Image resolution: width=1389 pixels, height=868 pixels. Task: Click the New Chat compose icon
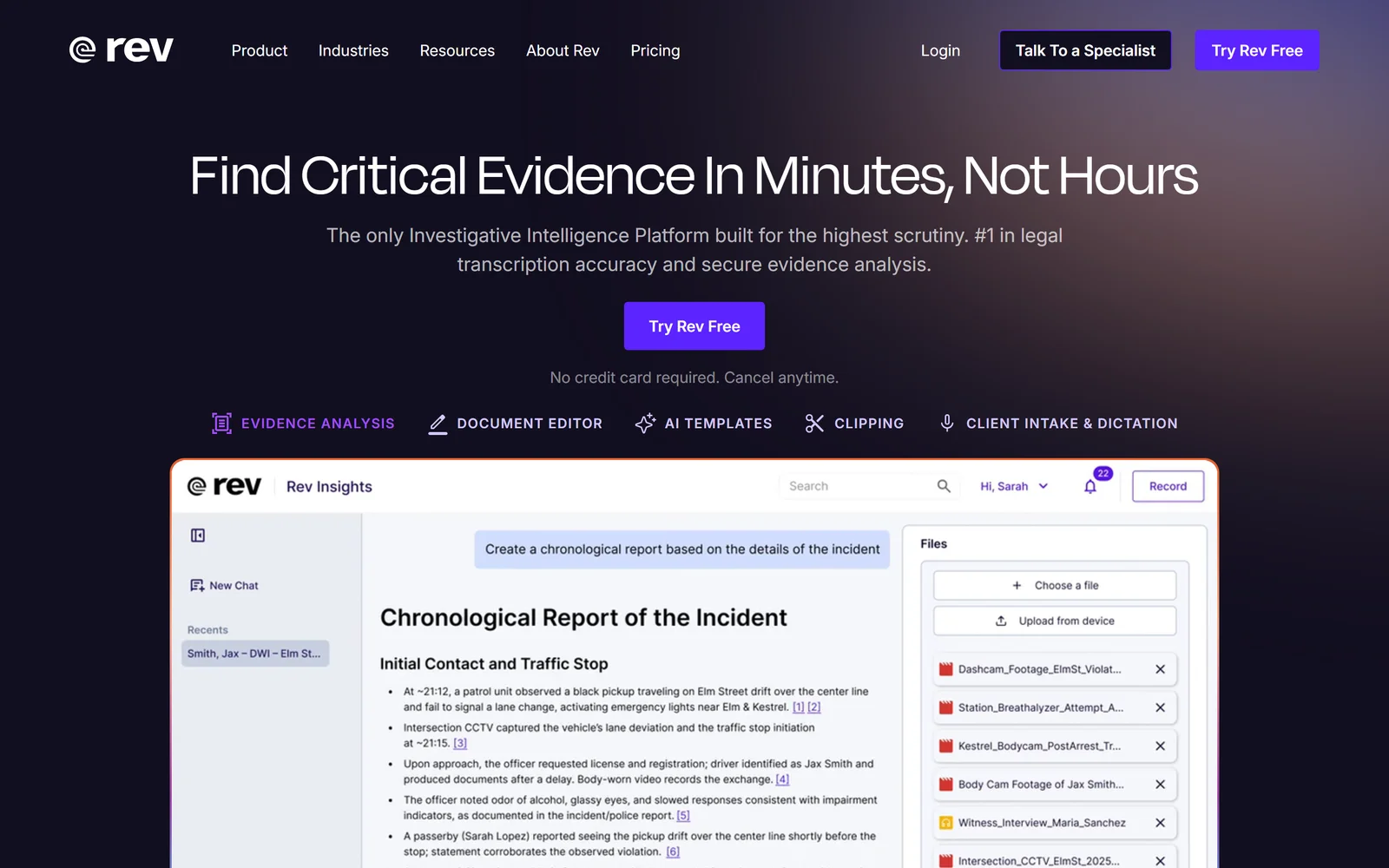point(197,586)
